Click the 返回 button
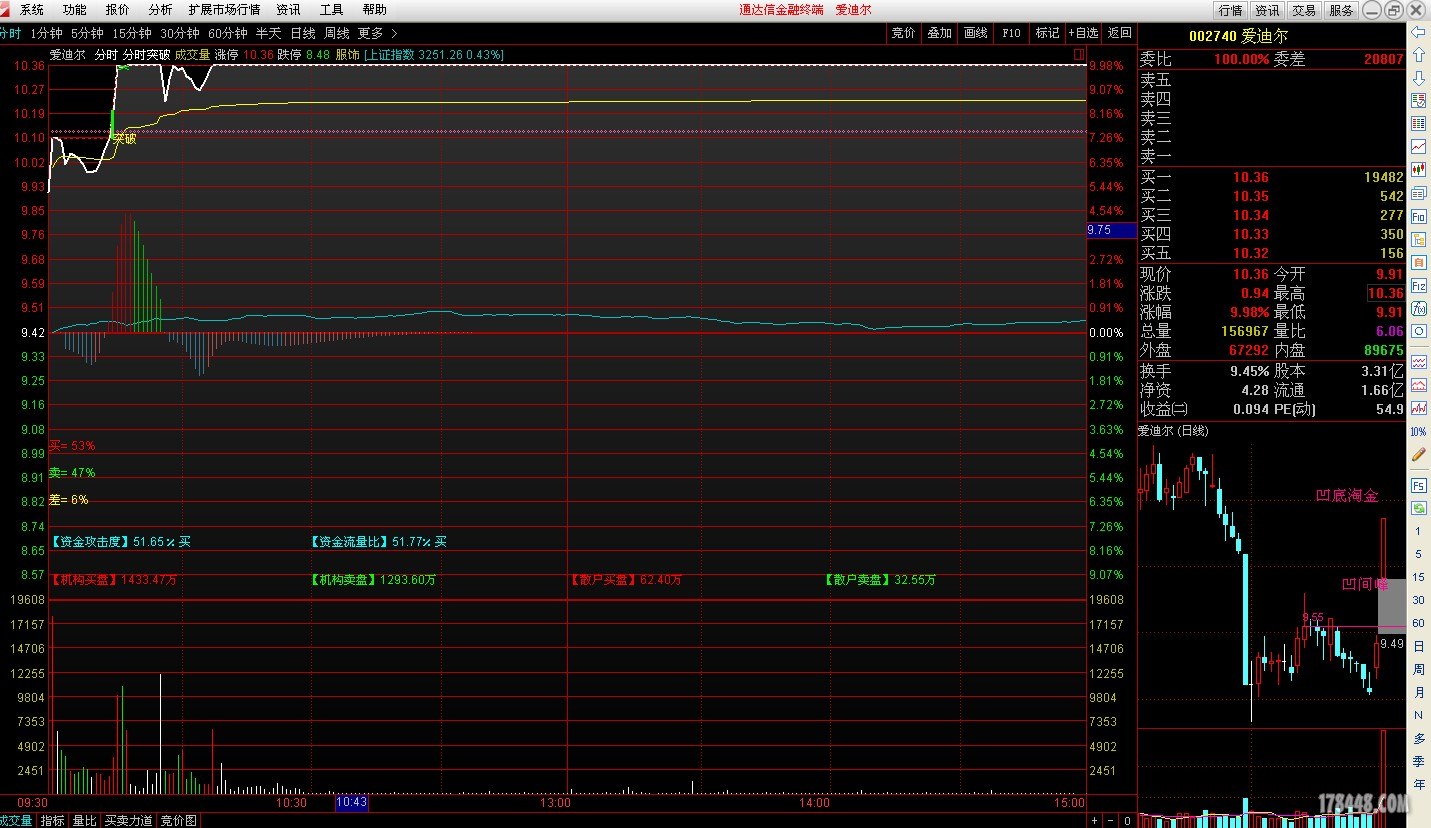This screenshot has height=828, width=1431. coord(1120,33)
